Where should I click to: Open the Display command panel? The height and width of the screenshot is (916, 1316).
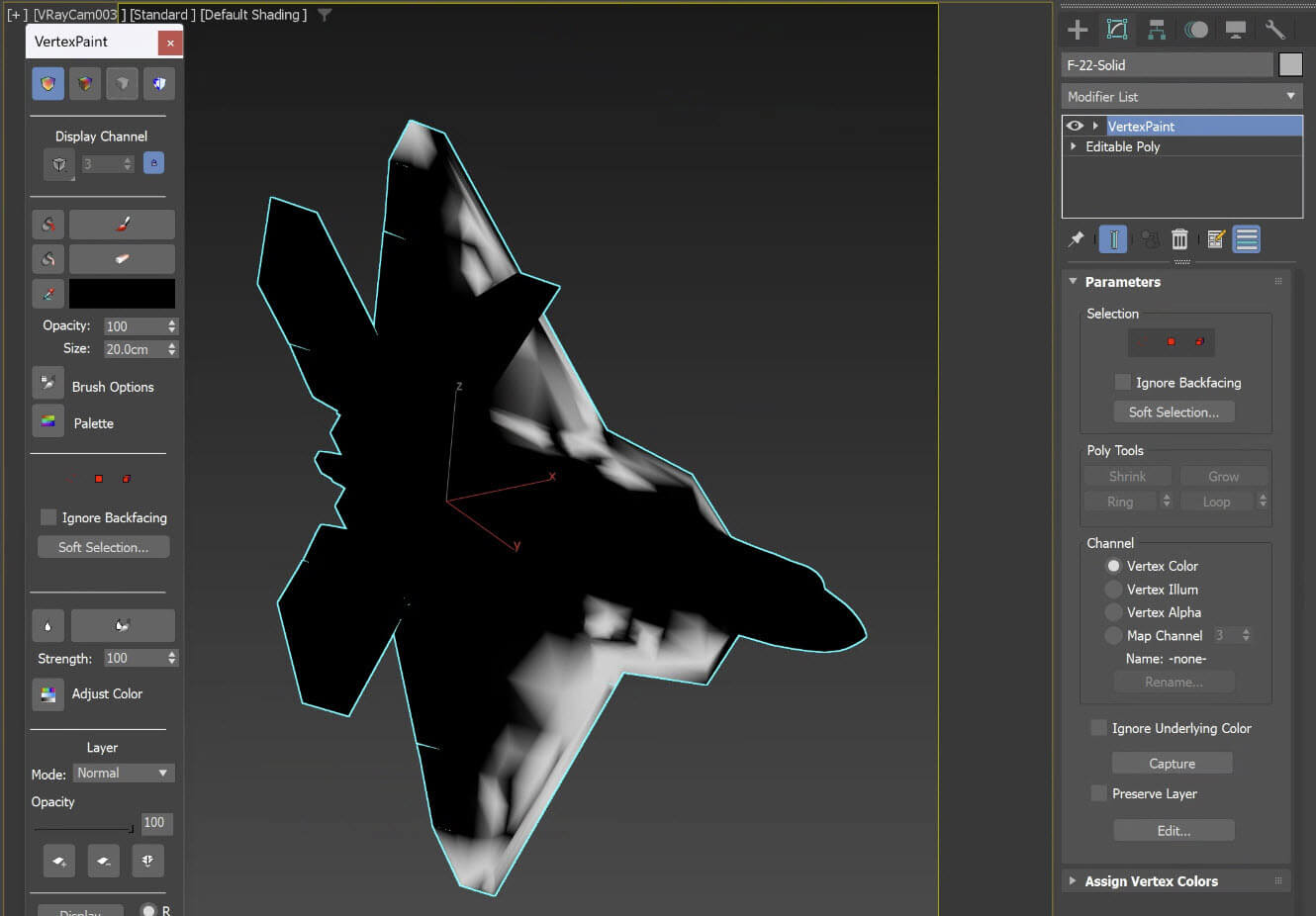1236,30
